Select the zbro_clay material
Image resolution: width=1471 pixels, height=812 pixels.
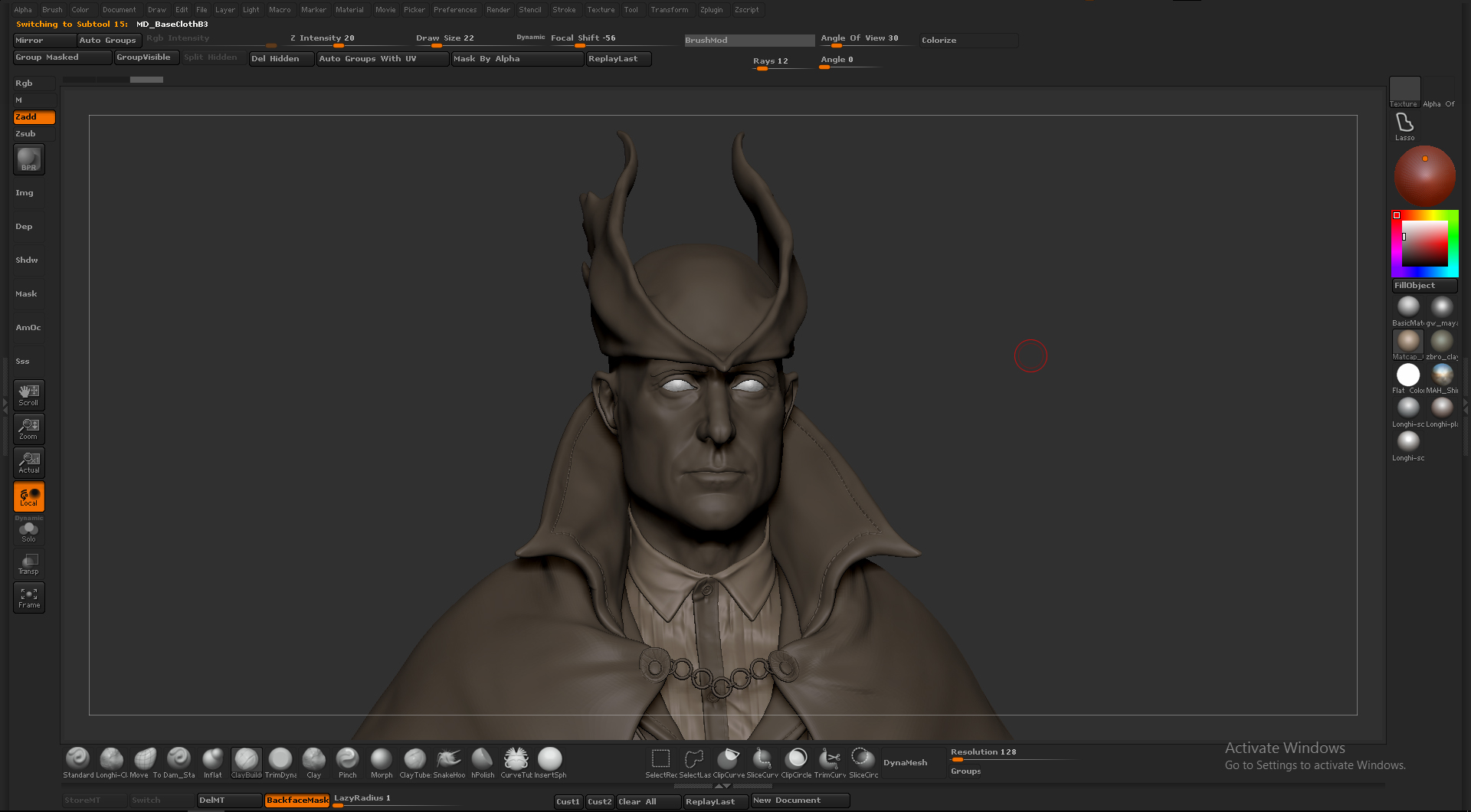(1442, 345)
